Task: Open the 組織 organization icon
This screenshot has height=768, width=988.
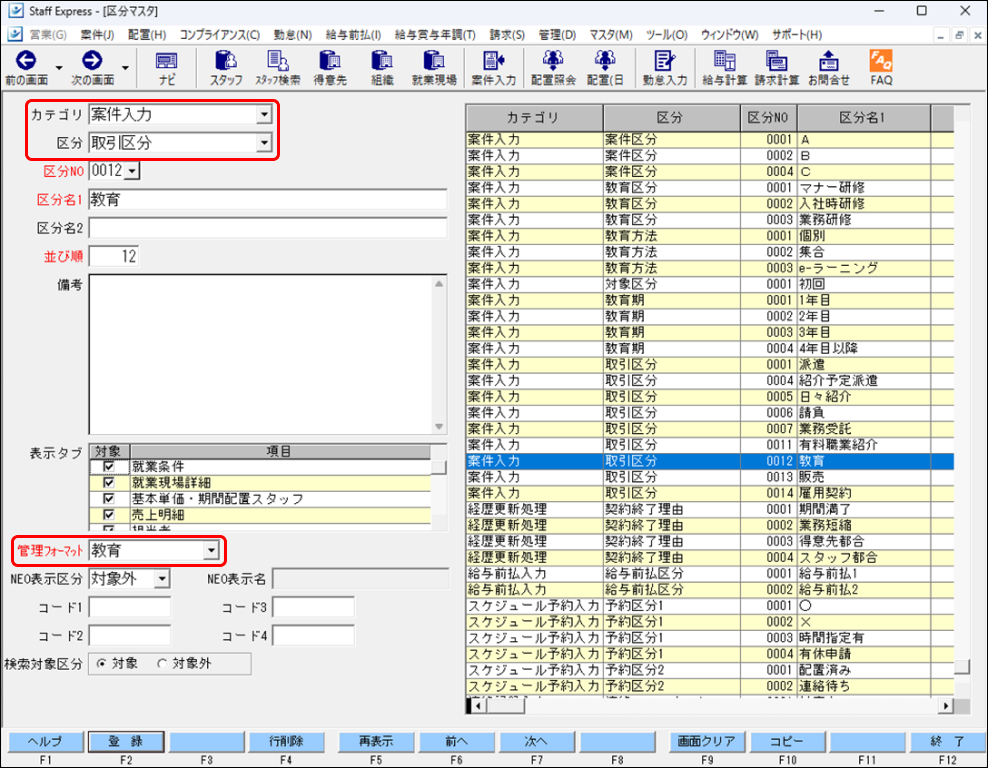Action: tap(382, 67)
